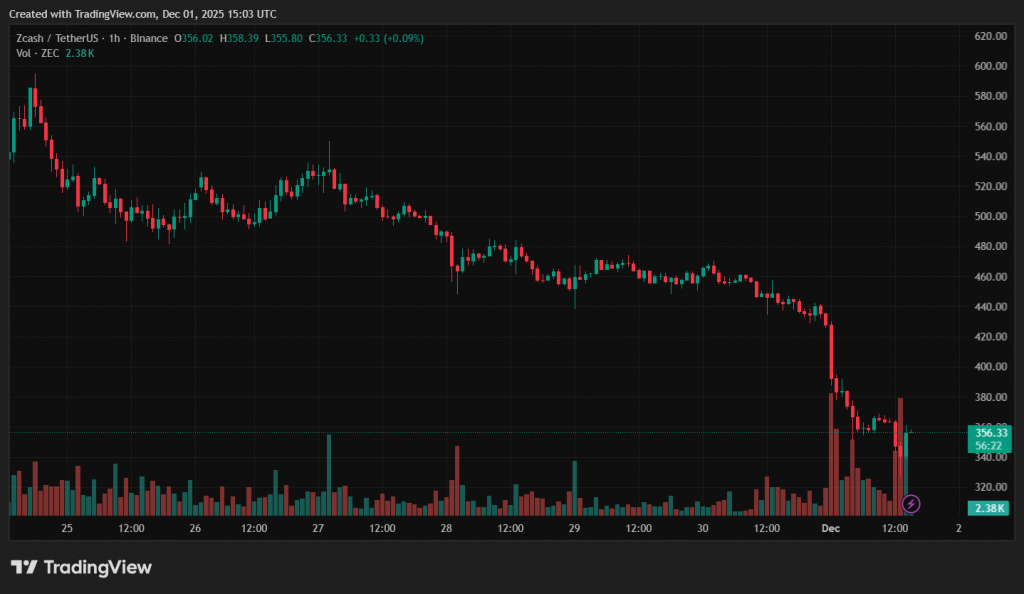Click the open price 356.02 in OHLC legend
Viewport: 1024px width, 594px height.
194,38
